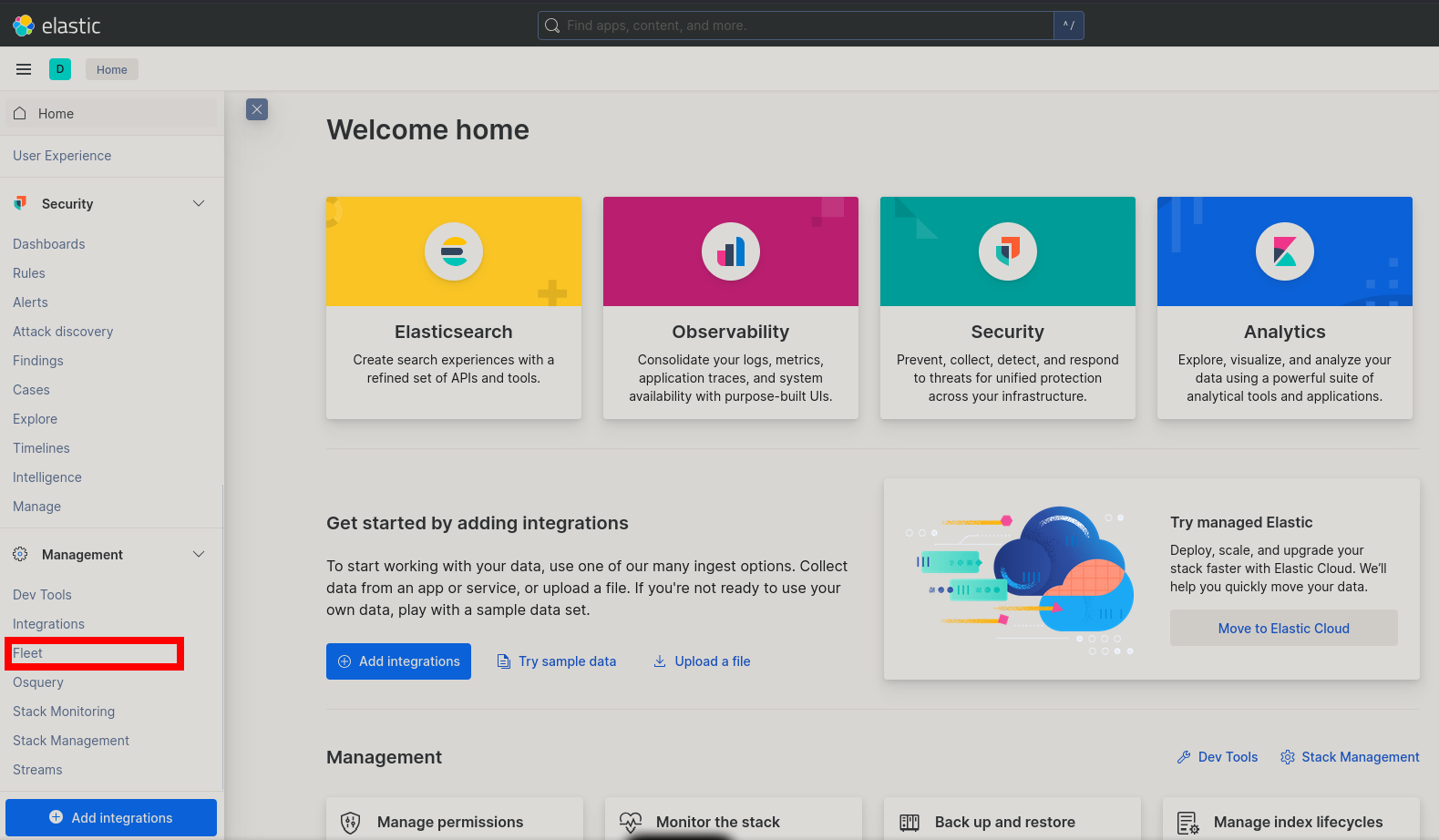Viewport: 1439px width, 840px height.
Task: Open Cases in the sidebar
Action: 31,390
